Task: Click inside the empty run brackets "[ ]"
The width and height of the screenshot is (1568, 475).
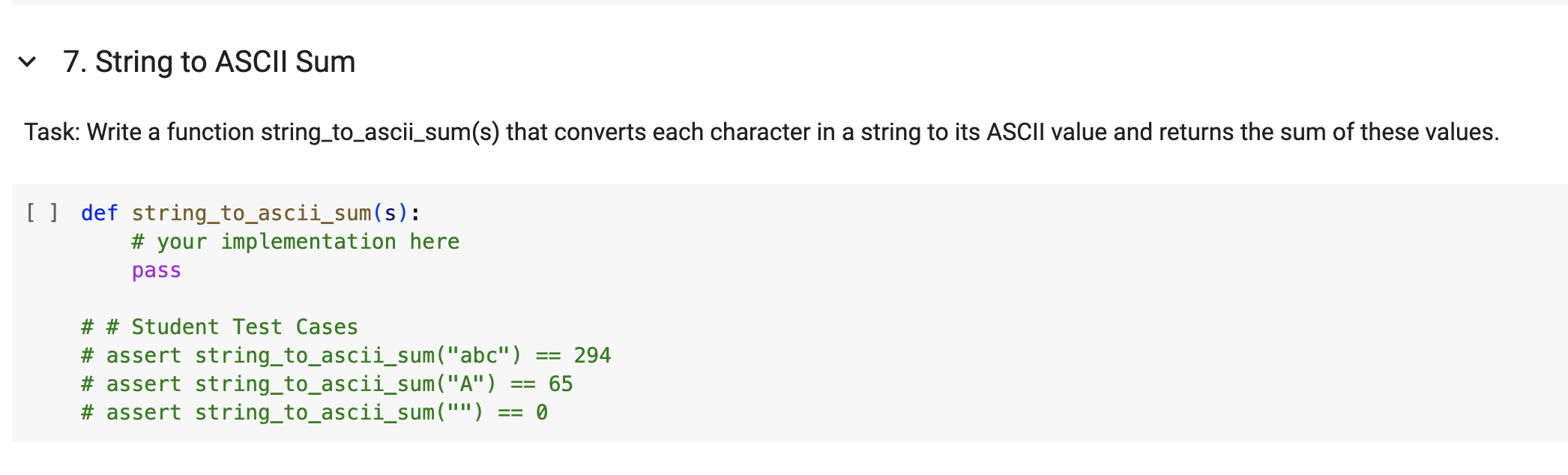Action: pyautogui.click(x=41, y=214)
